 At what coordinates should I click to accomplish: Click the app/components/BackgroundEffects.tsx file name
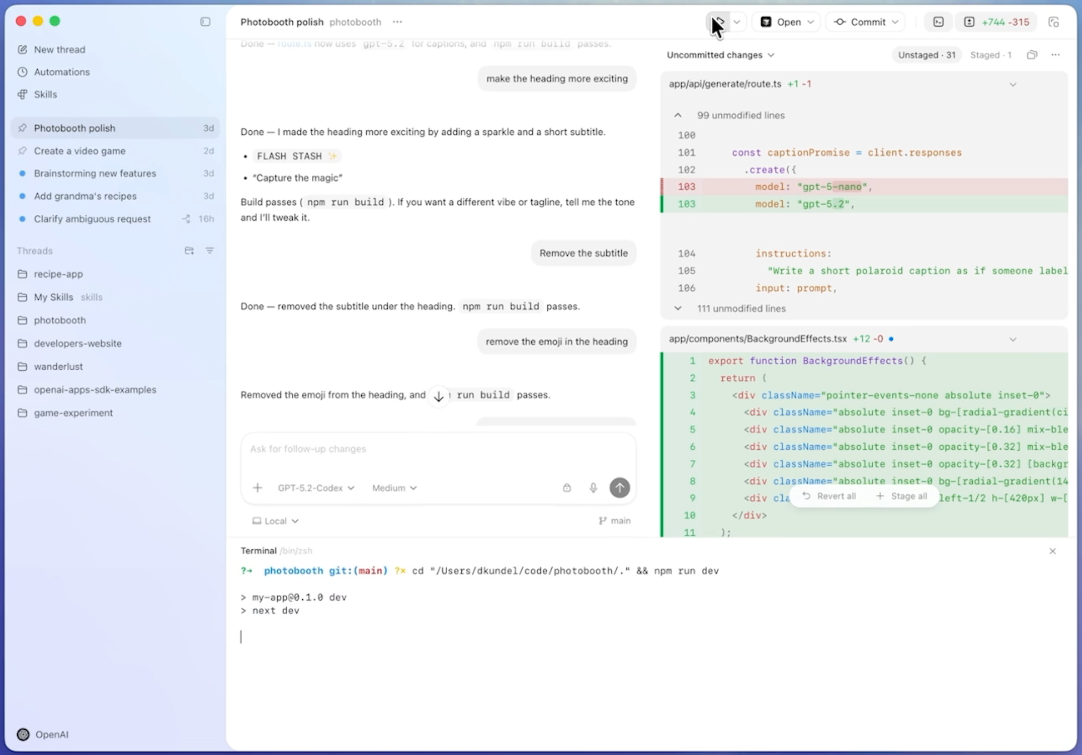[757, 339]
